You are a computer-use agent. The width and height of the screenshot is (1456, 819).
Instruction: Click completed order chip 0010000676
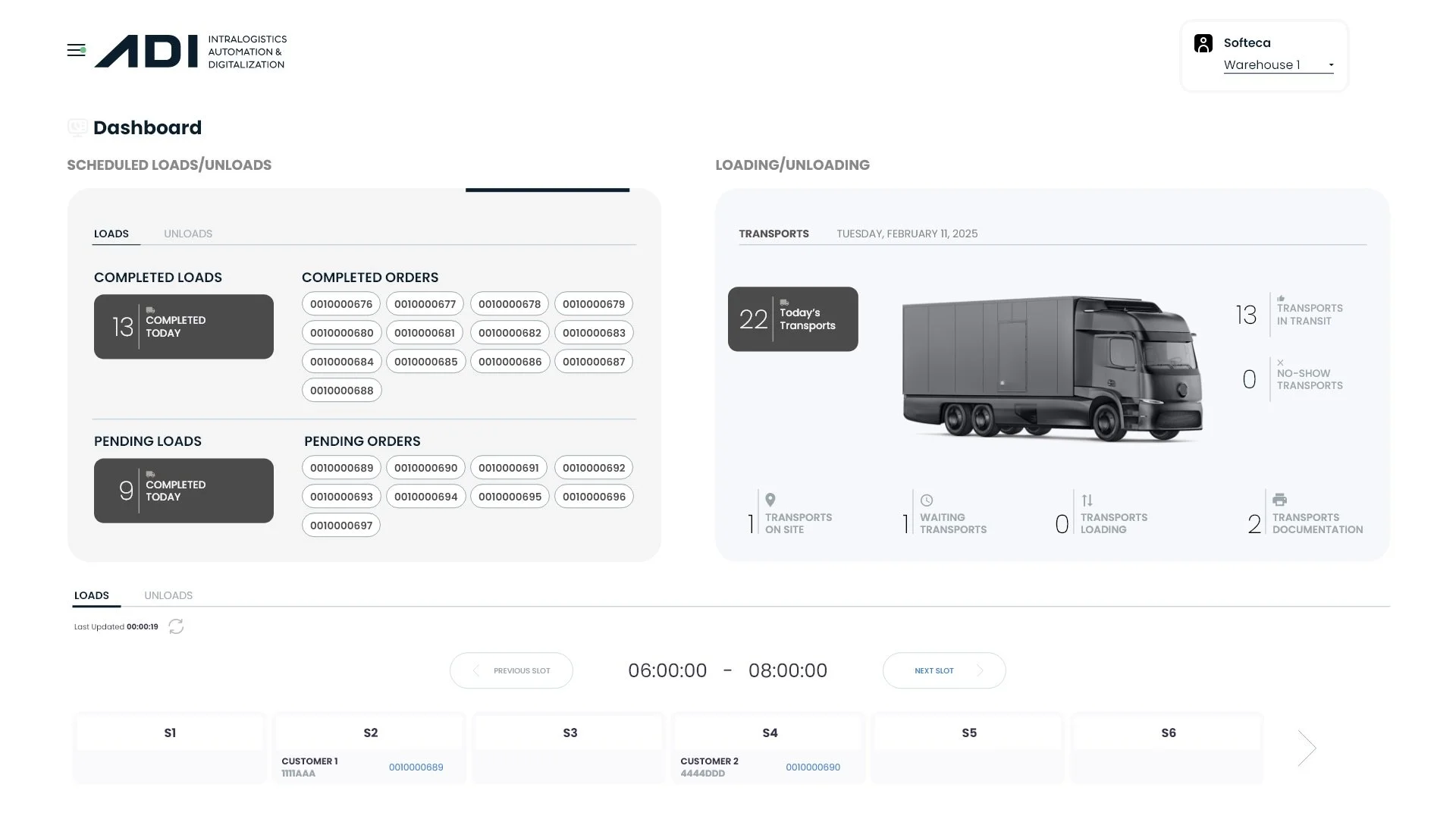(341, 304)
